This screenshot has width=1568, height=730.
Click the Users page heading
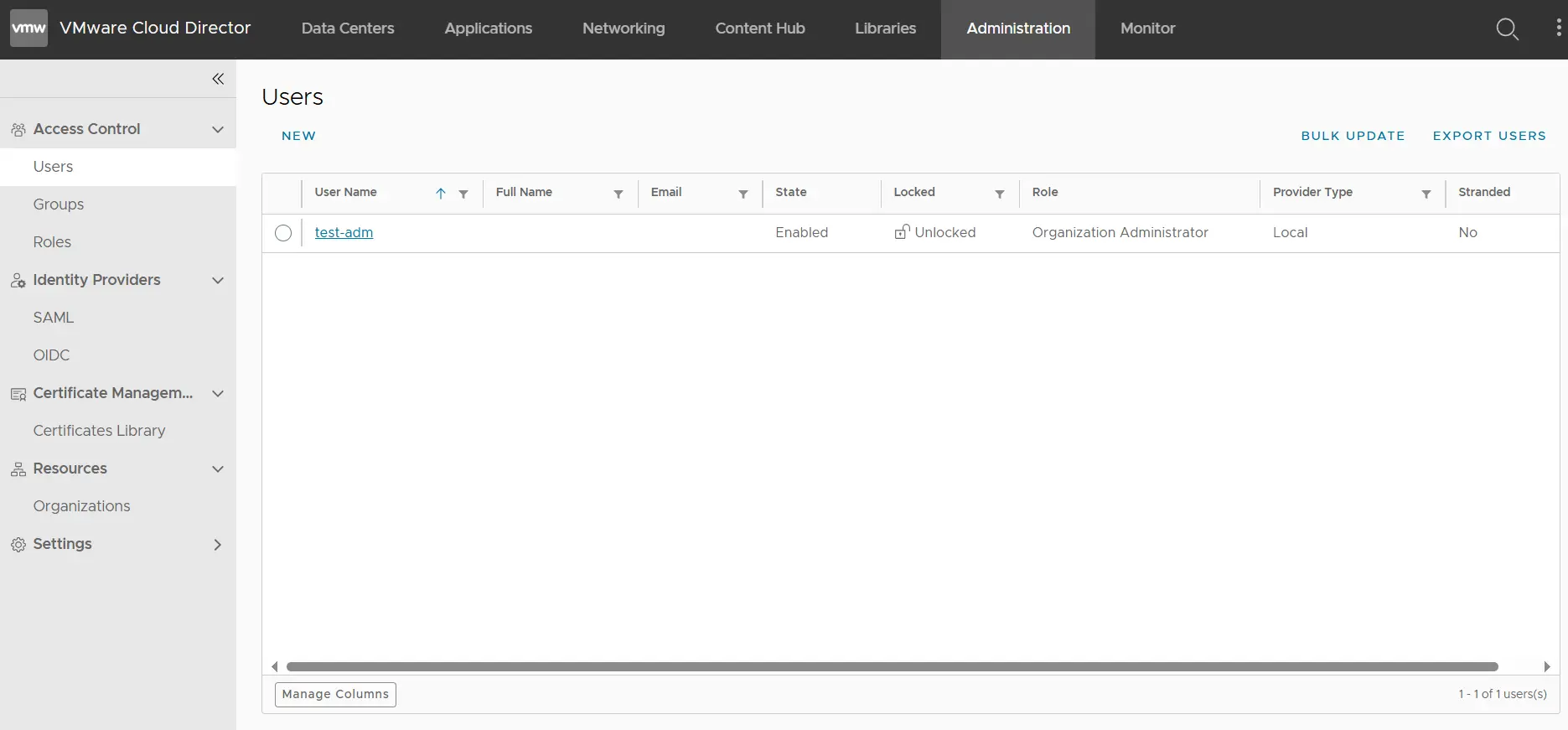tap(292, 97)
